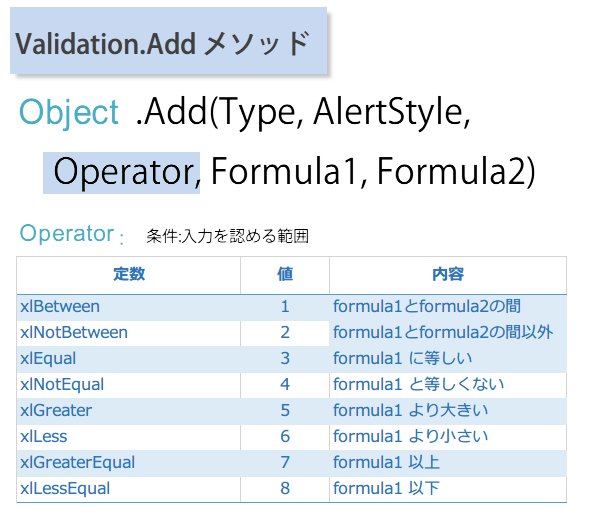This screenshot has height=521, width=600.
Task: Select the xlNotEqual constant cell
Action: [62, 384]
